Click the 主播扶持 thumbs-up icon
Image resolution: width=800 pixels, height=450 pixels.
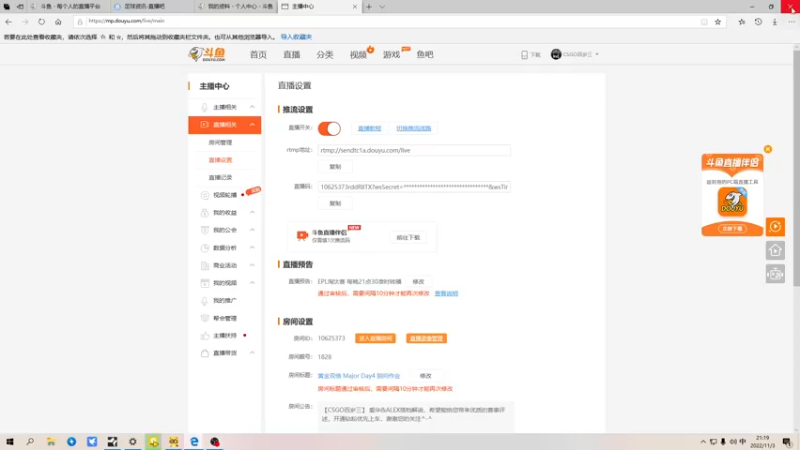[205, 336]
